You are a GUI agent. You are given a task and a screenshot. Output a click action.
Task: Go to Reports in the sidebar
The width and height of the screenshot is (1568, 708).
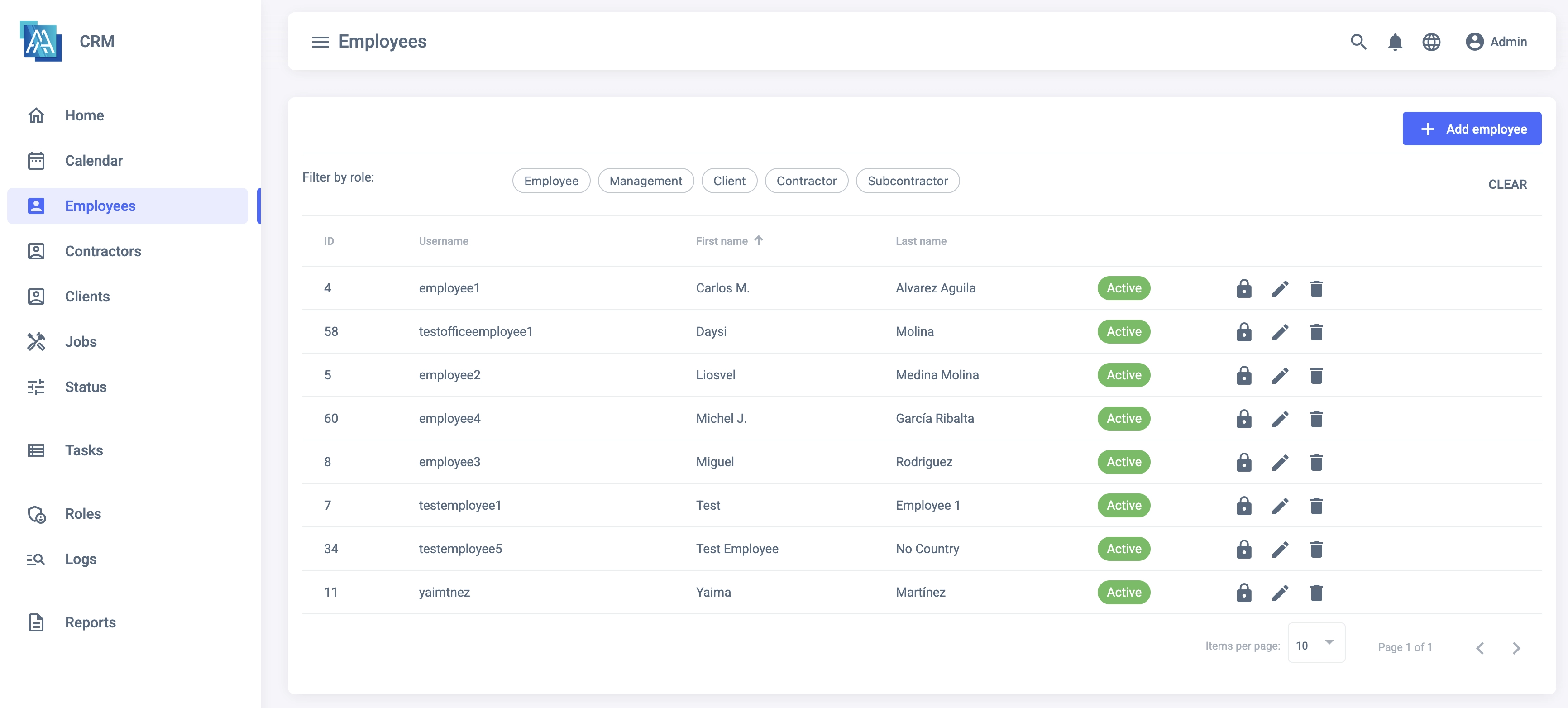[x=90, y=622]
